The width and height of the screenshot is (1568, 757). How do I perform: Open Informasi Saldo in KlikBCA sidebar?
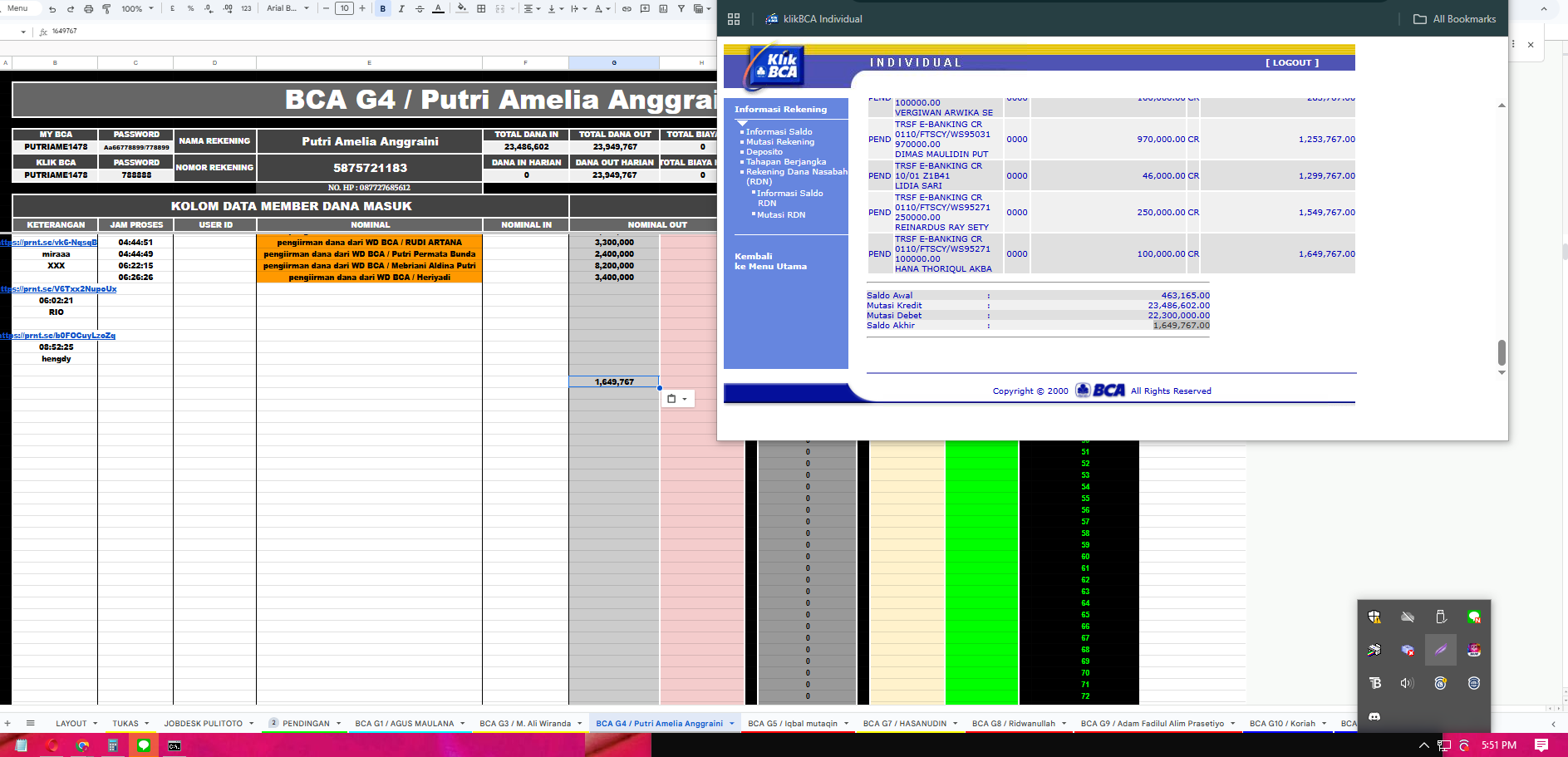click(x=779, y=131)
